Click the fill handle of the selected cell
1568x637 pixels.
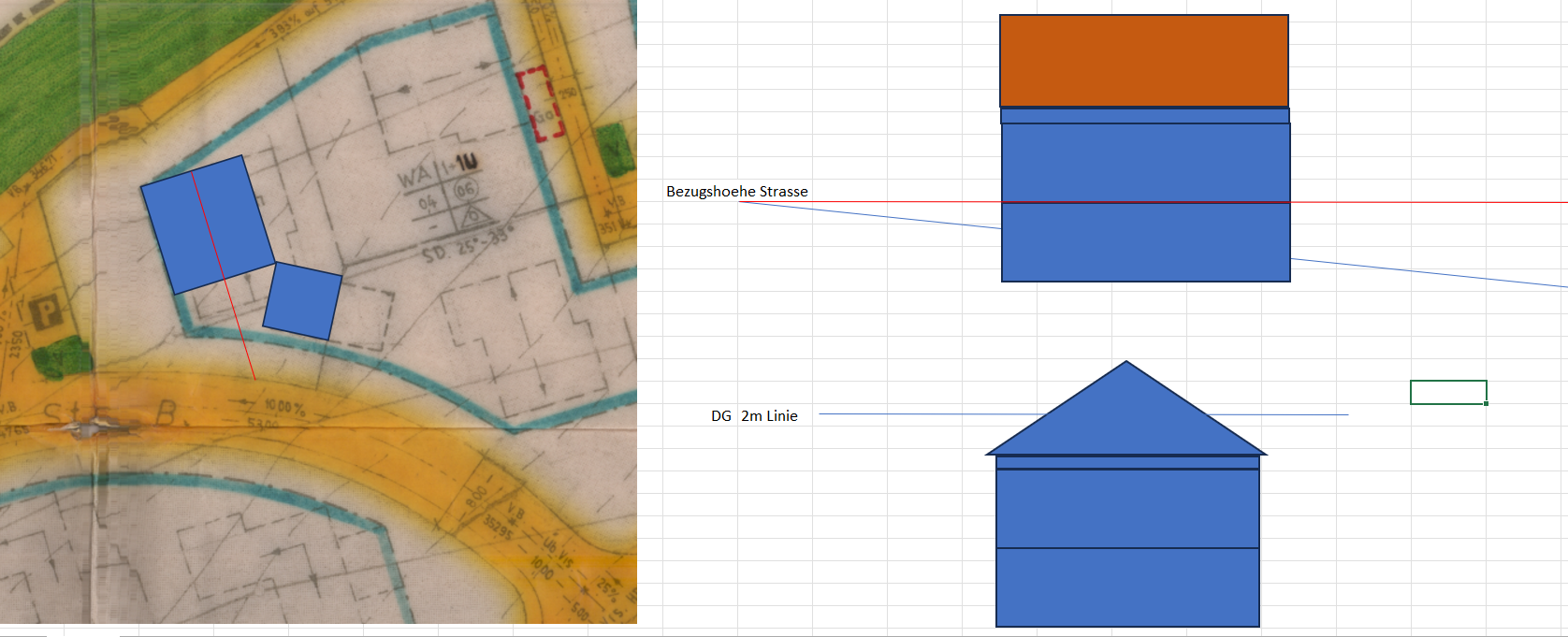click(x=1486, y=403)
